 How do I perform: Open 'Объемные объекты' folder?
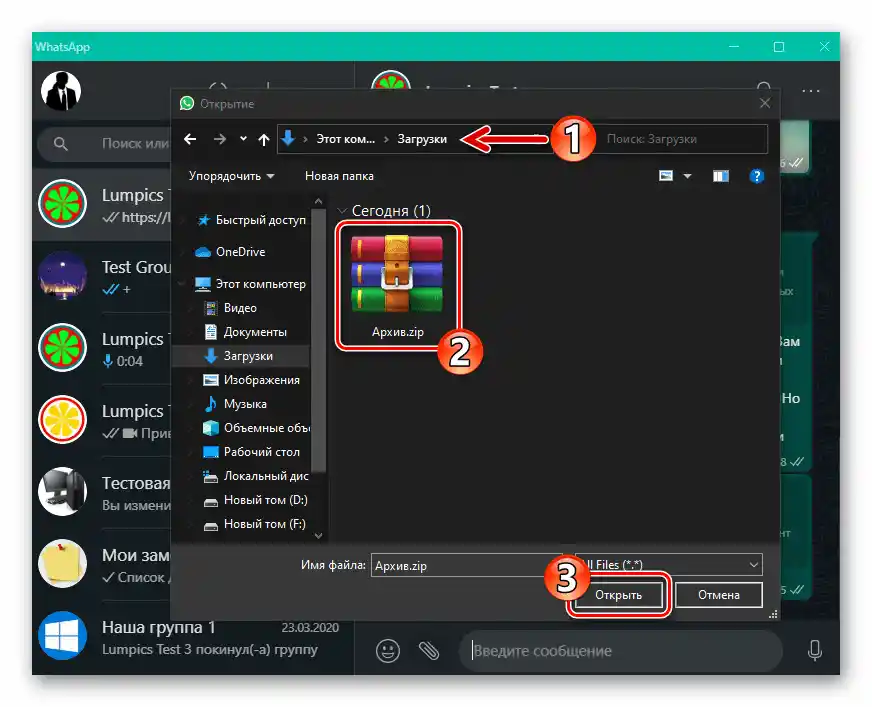pos(256,428)
